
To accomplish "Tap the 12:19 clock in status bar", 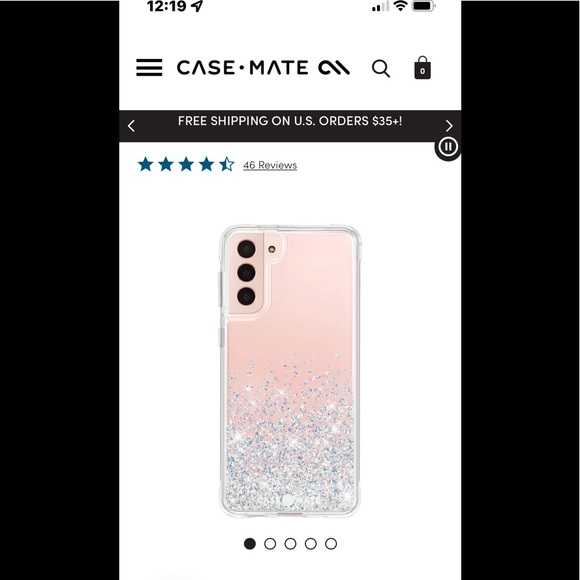I will pyautogui.click(x=166, y=6).
